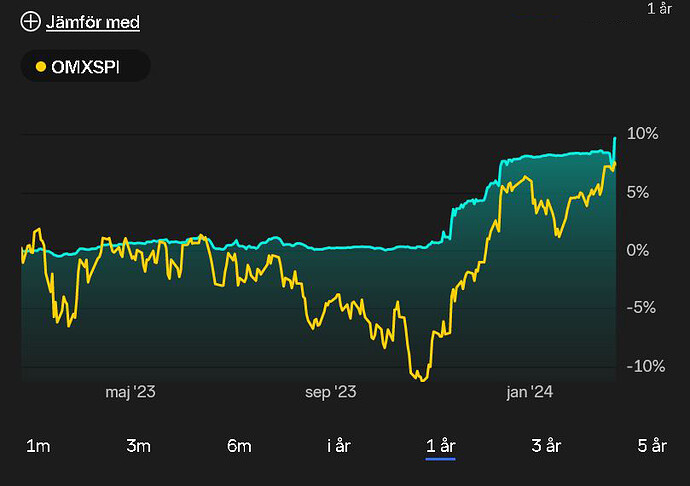Click the 10% y-axis label
This screenshot has height=486, width=690.
tap(641, 134)
